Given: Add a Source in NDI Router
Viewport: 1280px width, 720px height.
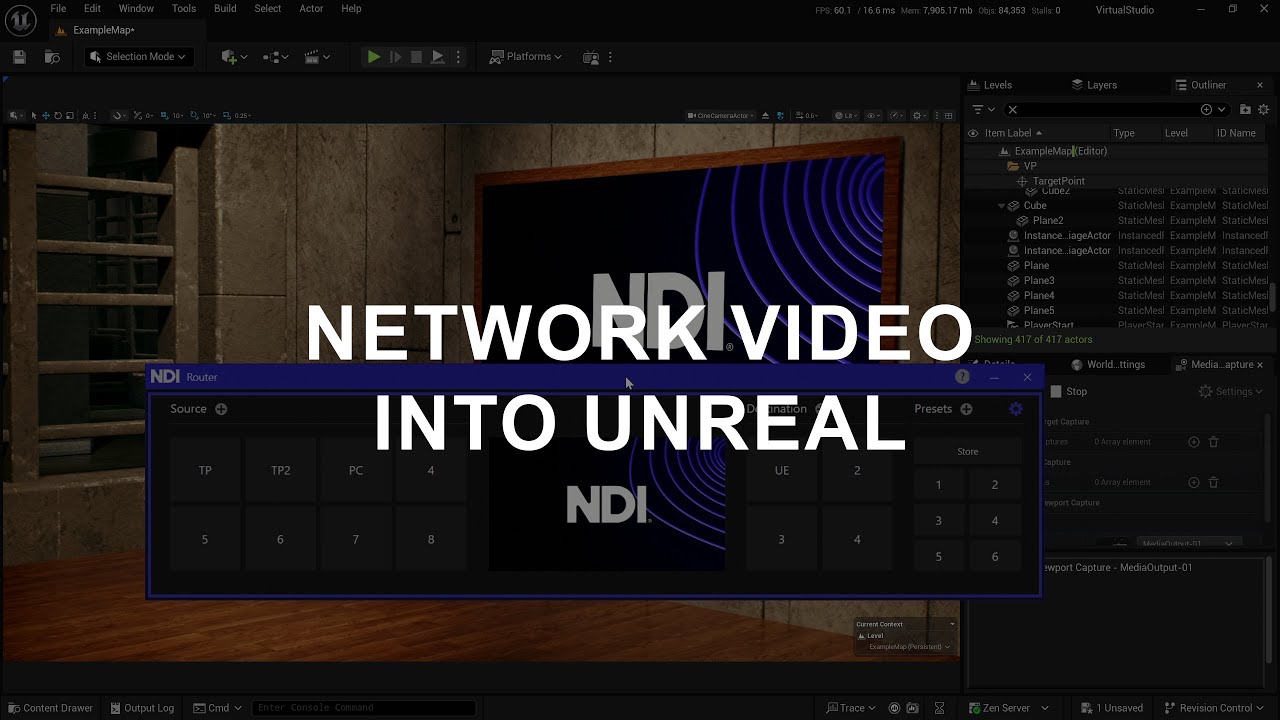Looking at the screenshot, I should [221, 409].
